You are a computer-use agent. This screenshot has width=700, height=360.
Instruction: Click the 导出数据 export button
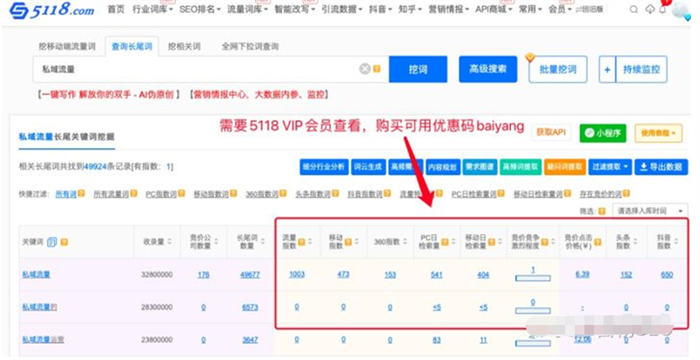click(661, 167)
